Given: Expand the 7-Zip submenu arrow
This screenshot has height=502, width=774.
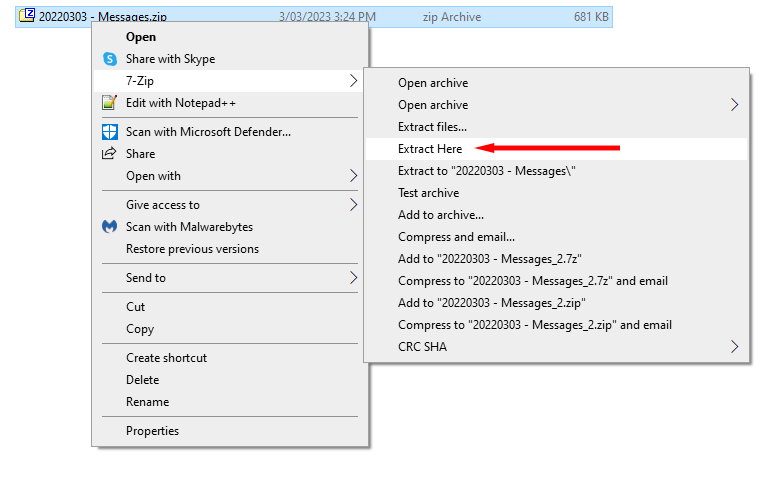Looking at the screenshot, I should (x=353, y=81).
